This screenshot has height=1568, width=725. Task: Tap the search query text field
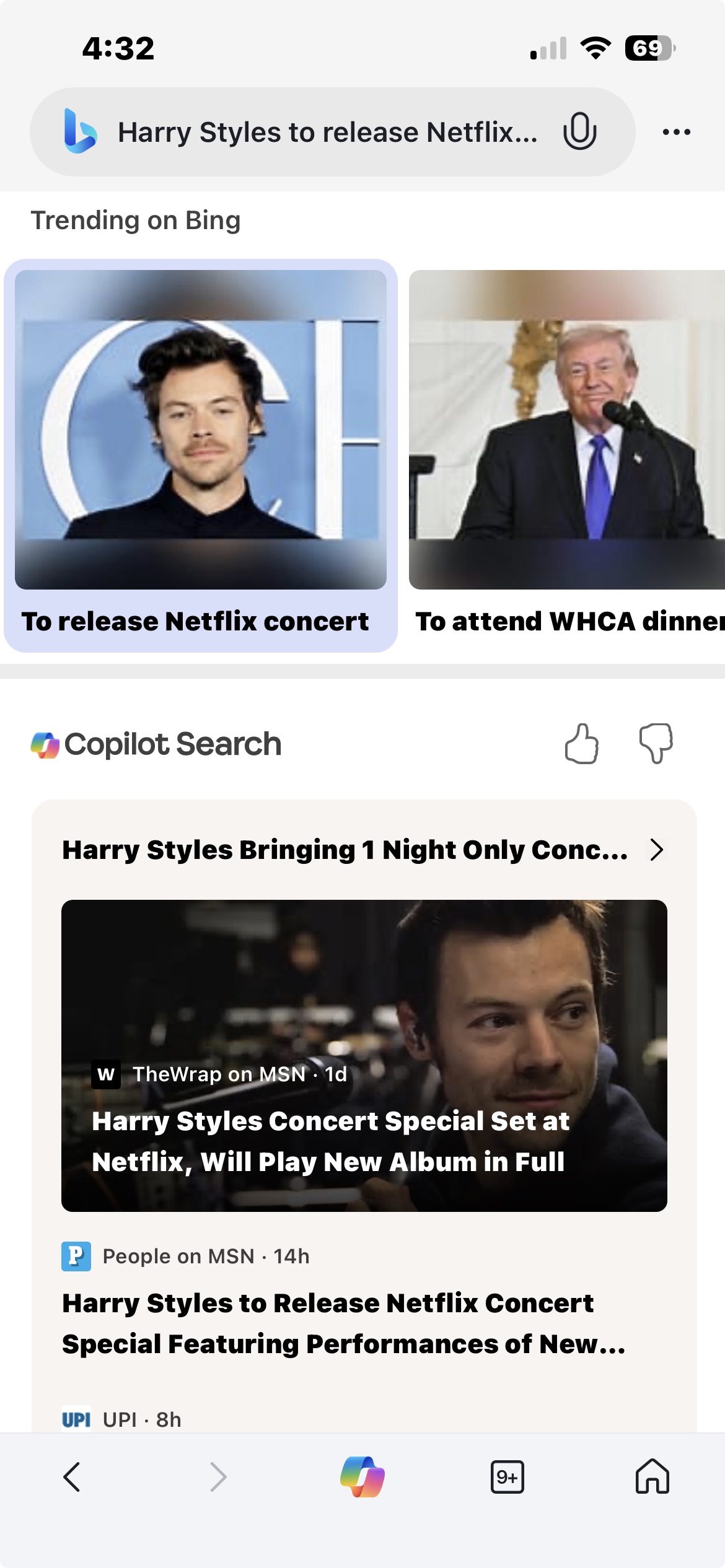coord(327,133)
